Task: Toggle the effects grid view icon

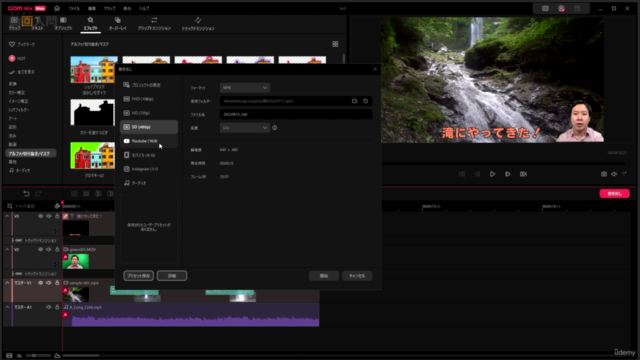Action: click(x=335, y=44)
